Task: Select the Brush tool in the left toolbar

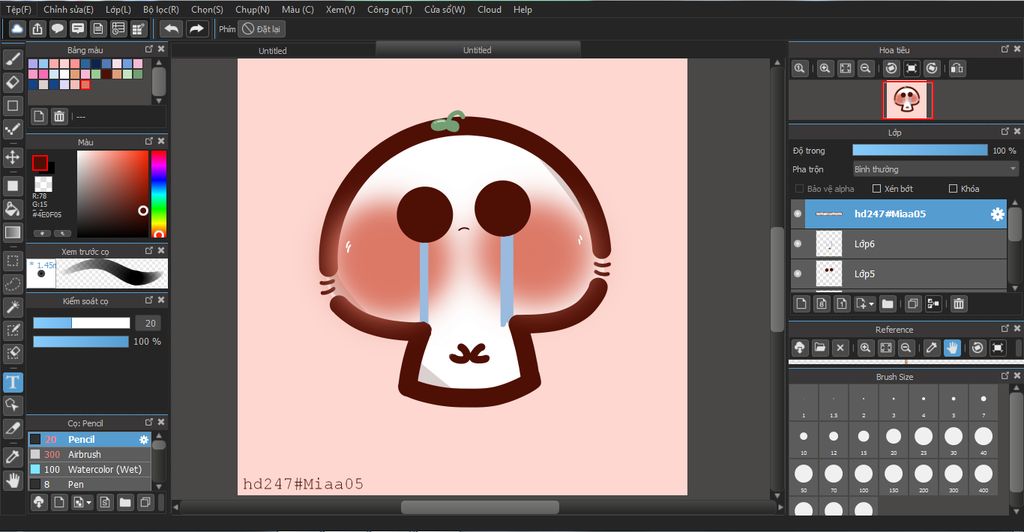Action: 12,59
